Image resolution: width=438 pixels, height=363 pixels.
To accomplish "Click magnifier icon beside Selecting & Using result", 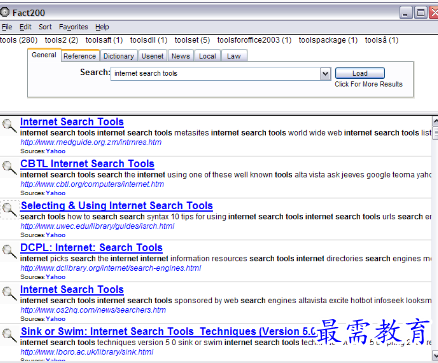I will [9, 210].
